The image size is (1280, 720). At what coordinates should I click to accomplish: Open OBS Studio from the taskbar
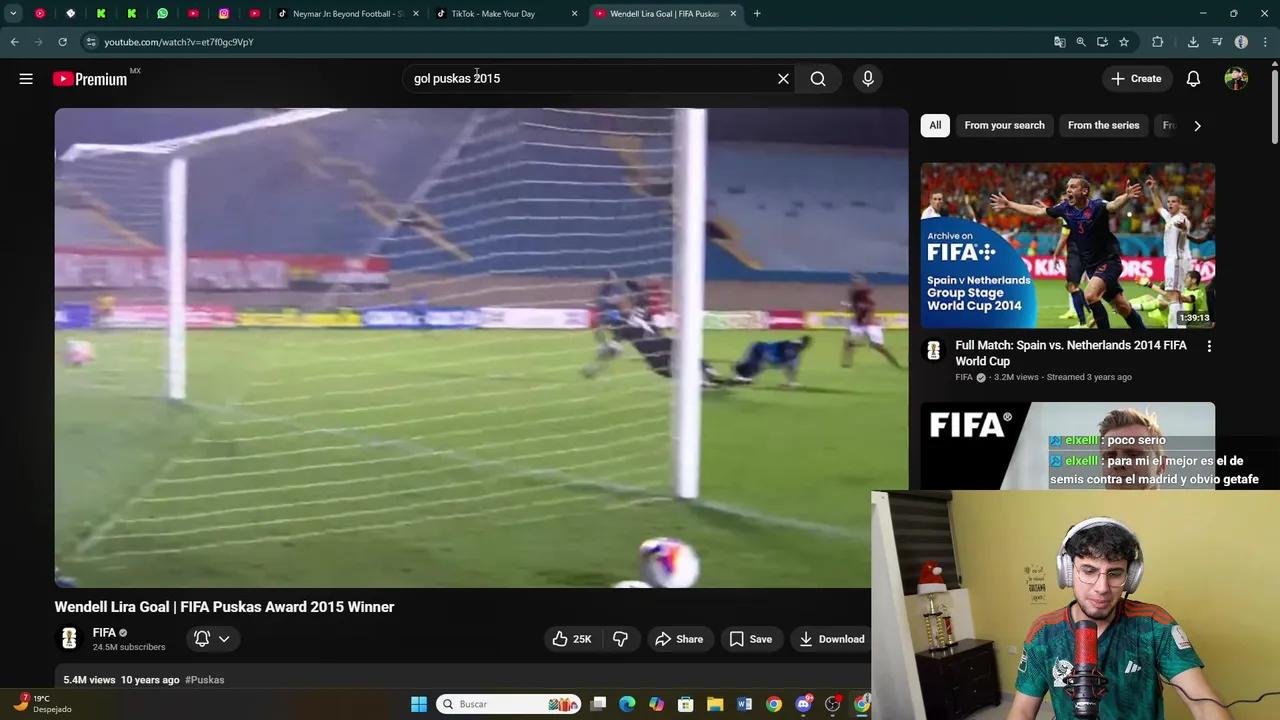coord(832,704)
